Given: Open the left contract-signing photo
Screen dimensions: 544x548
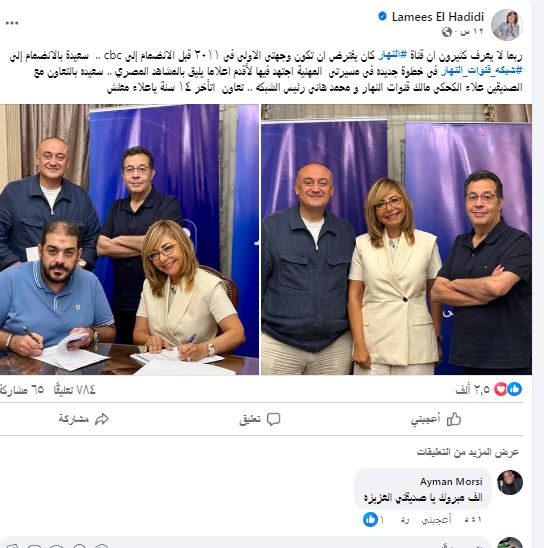Looking at the screenshot, I should pos(129,239).
